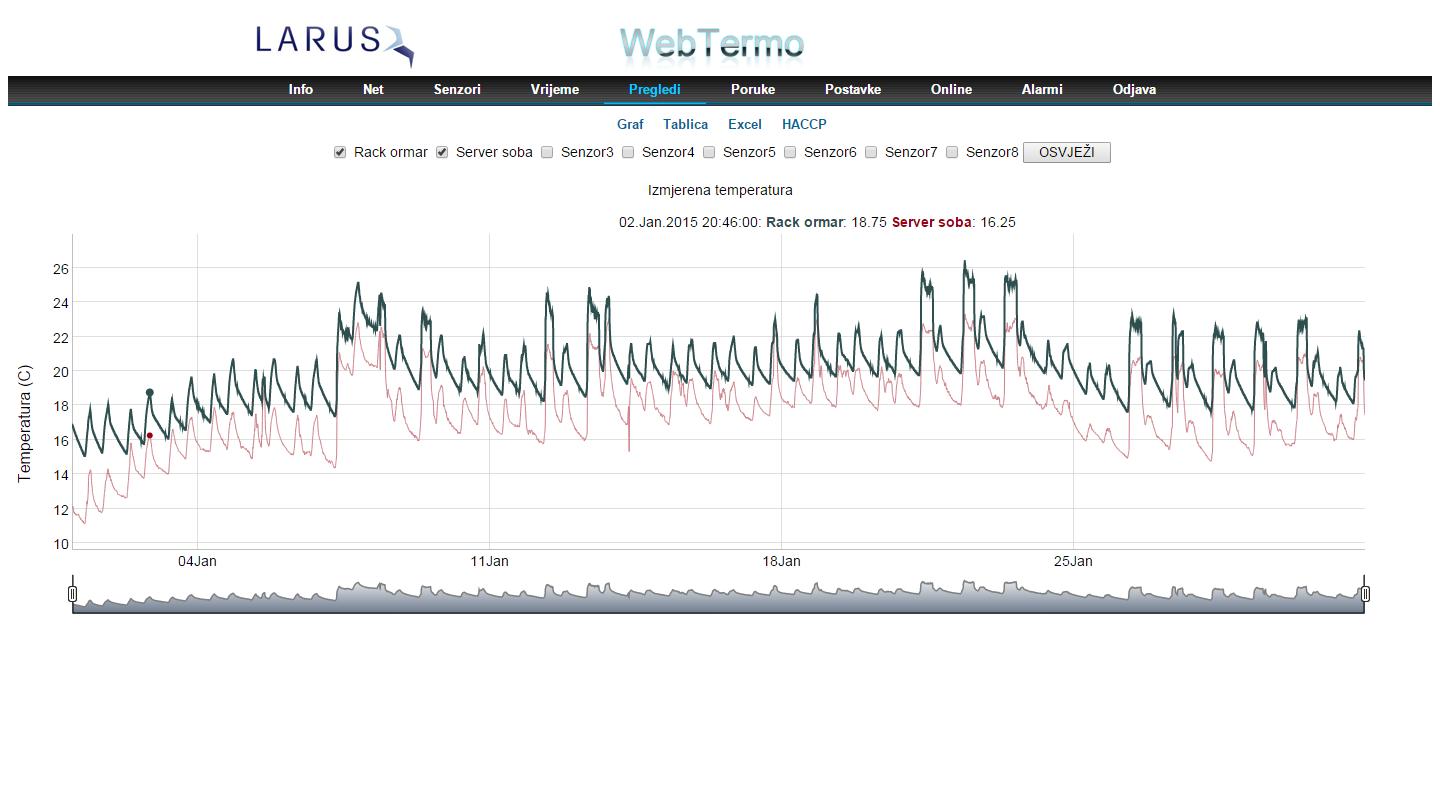Screen dimensions: 1440x799
Task: Enable the Senzor3 checkbox
Action: (x=547, y=153)
